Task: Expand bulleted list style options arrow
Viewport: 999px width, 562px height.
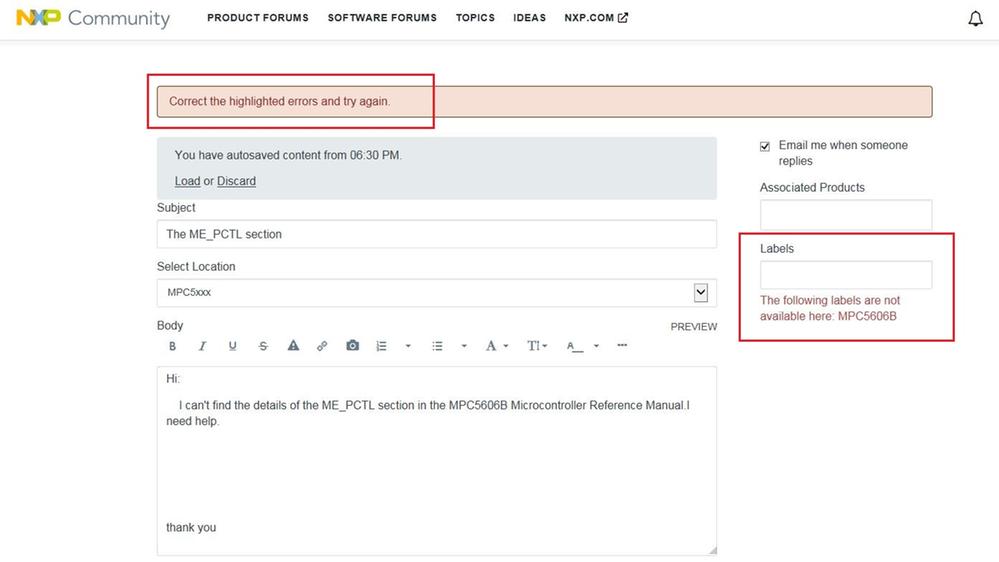Action: point(464,346)
